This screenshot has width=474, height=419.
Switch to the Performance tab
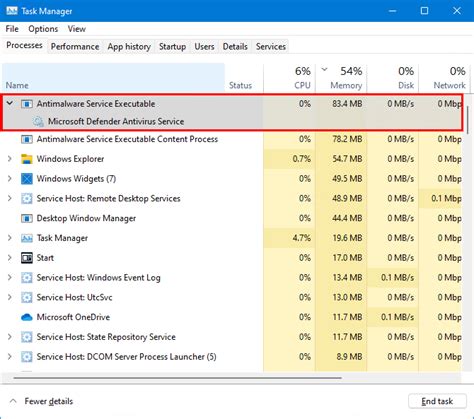75,47
